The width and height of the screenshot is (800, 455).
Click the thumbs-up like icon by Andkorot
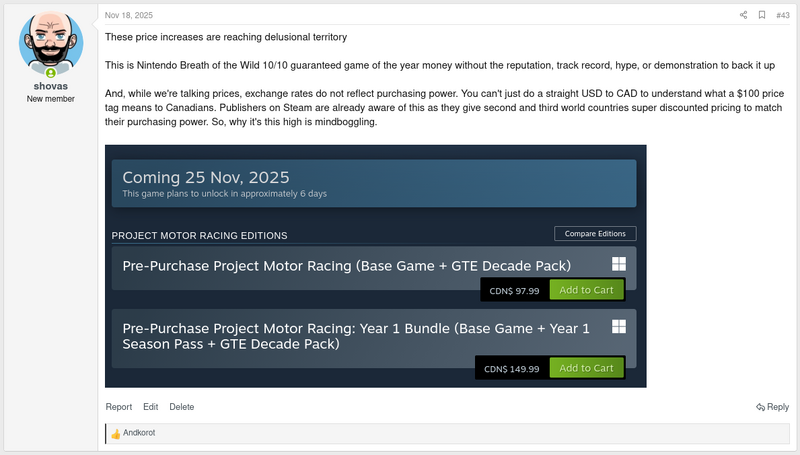(x=115, y=434)
